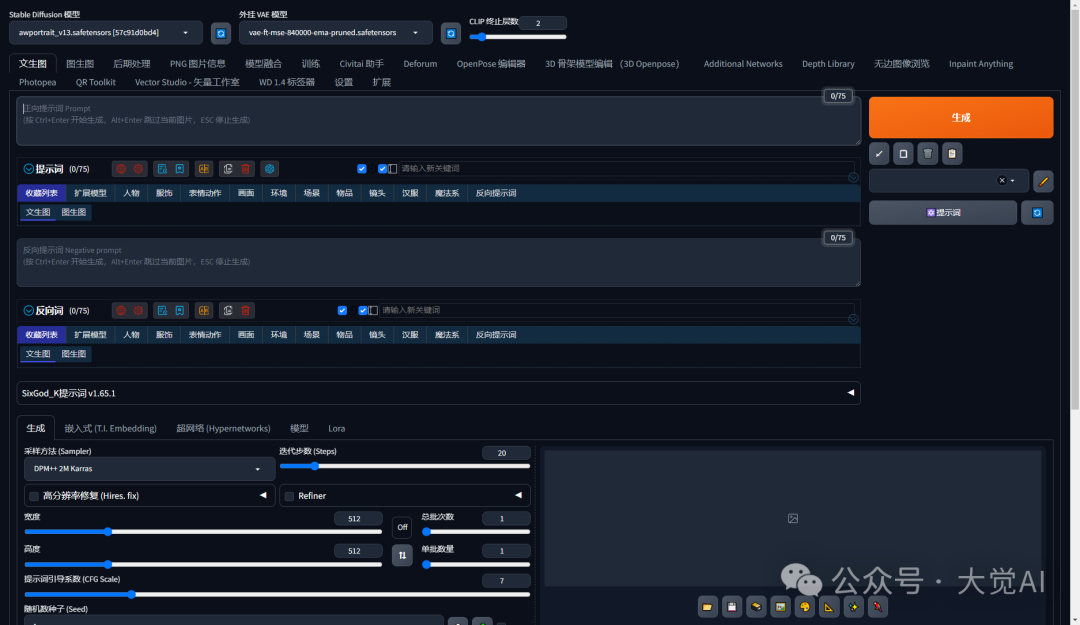Click the picture frame icon below preview
Viewport: 1080px width, 625px height.
click(x=780, y=607)
